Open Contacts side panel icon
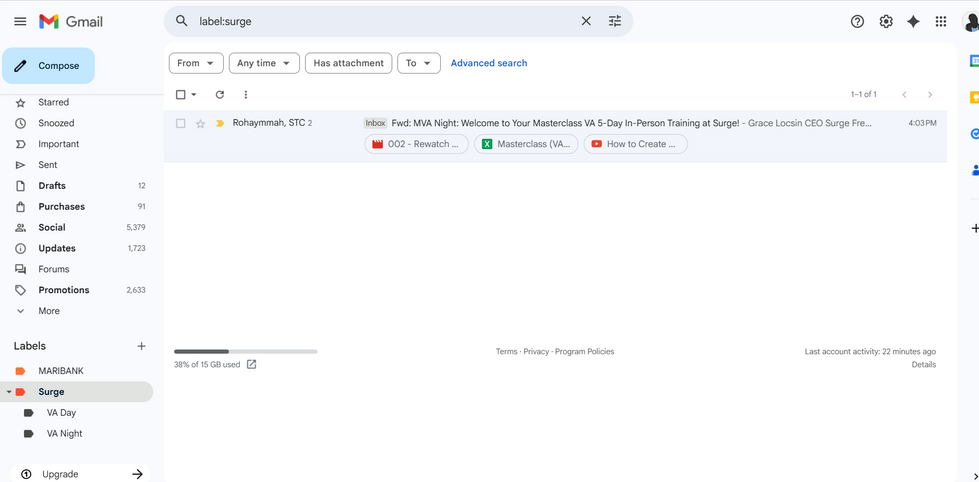 [x=974, y=170]
